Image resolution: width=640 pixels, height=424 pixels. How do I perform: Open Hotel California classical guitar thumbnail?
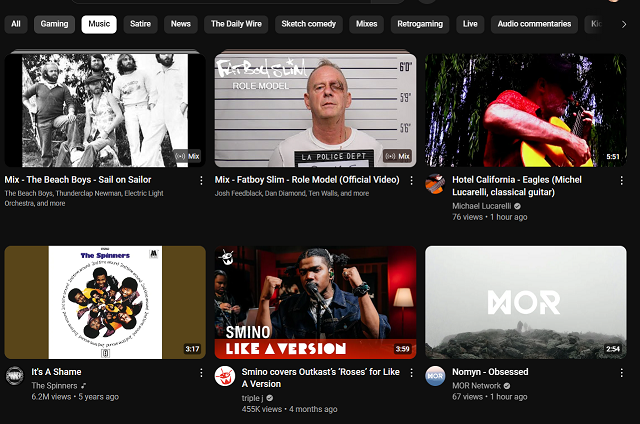tap(526, 110)
